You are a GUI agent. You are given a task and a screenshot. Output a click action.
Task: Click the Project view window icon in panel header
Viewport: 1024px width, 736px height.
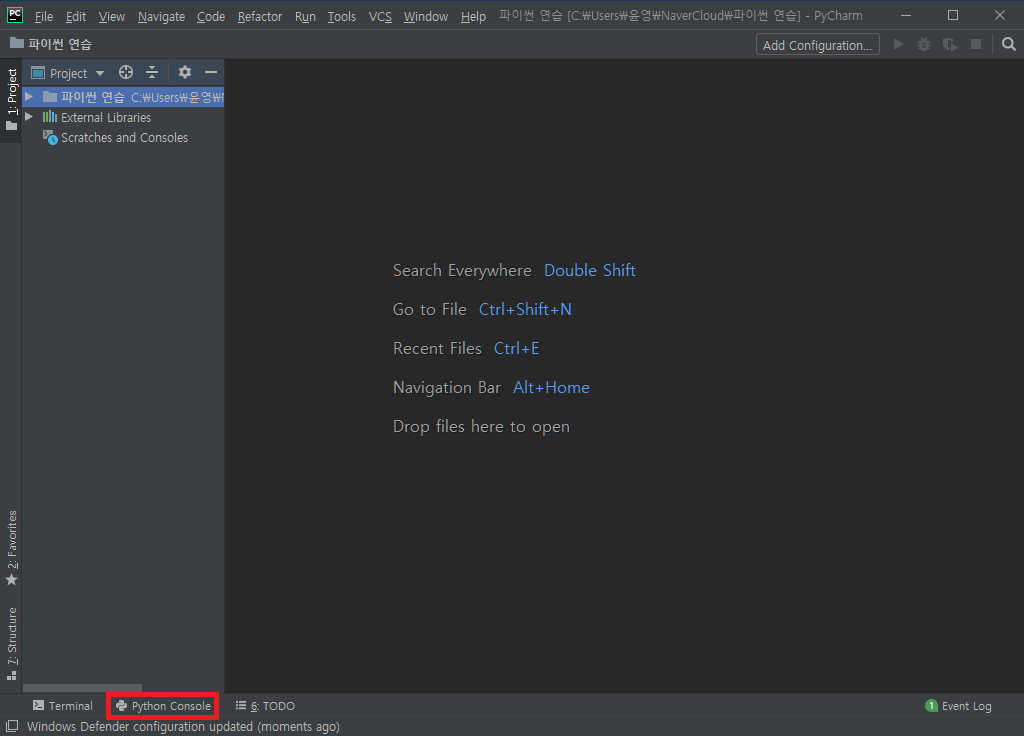tap(38, 72)
